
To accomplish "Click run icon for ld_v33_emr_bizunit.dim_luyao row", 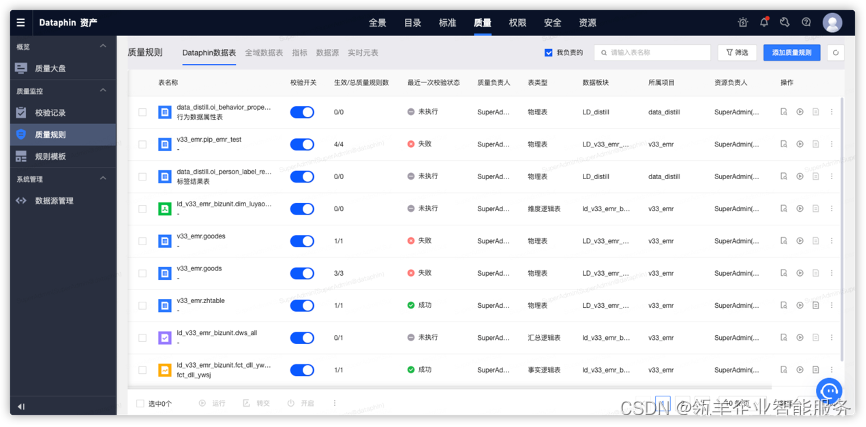I will (x=800, y=208).
